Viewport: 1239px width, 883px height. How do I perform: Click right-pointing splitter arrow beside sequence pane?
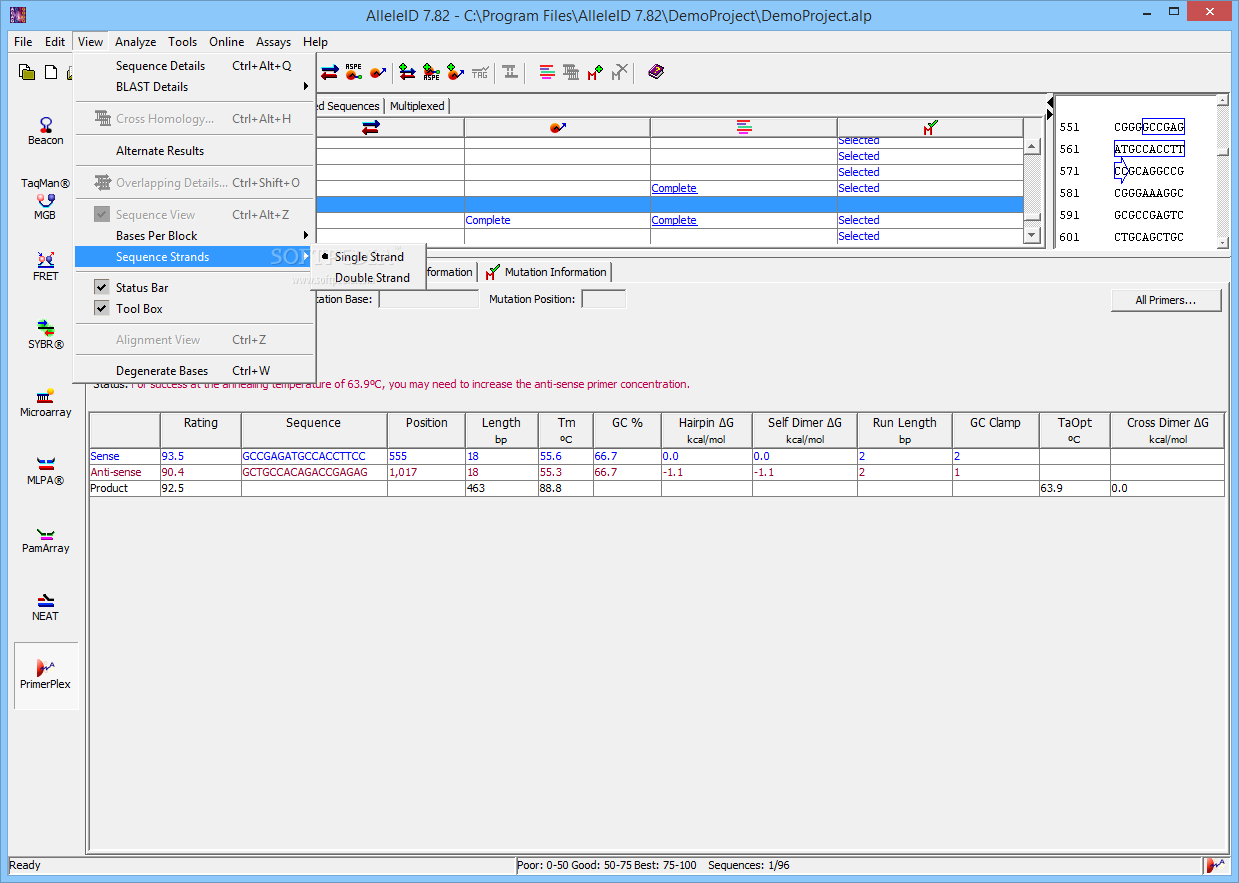1049,115
